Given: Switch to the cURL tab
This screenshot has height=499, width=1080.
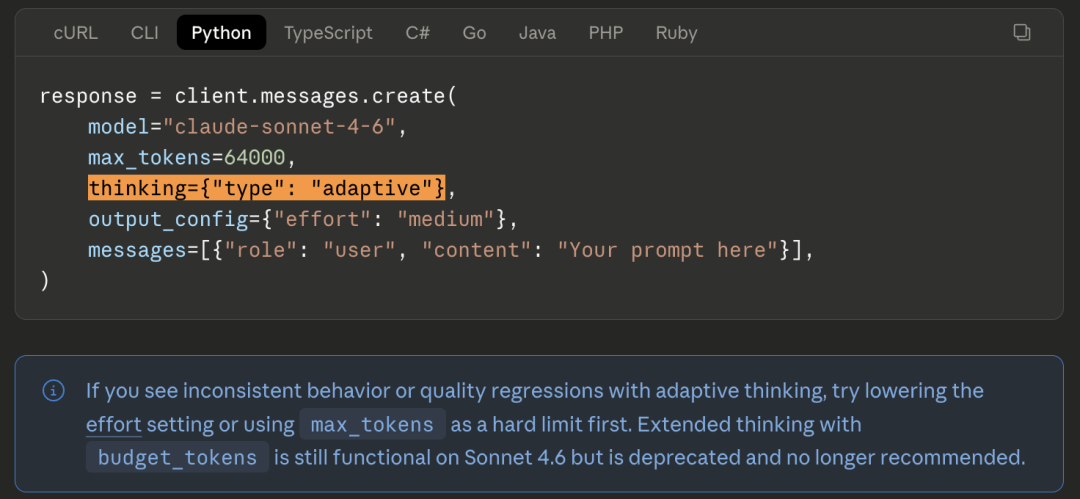Looking at the screenshot, I should point(76,33).
